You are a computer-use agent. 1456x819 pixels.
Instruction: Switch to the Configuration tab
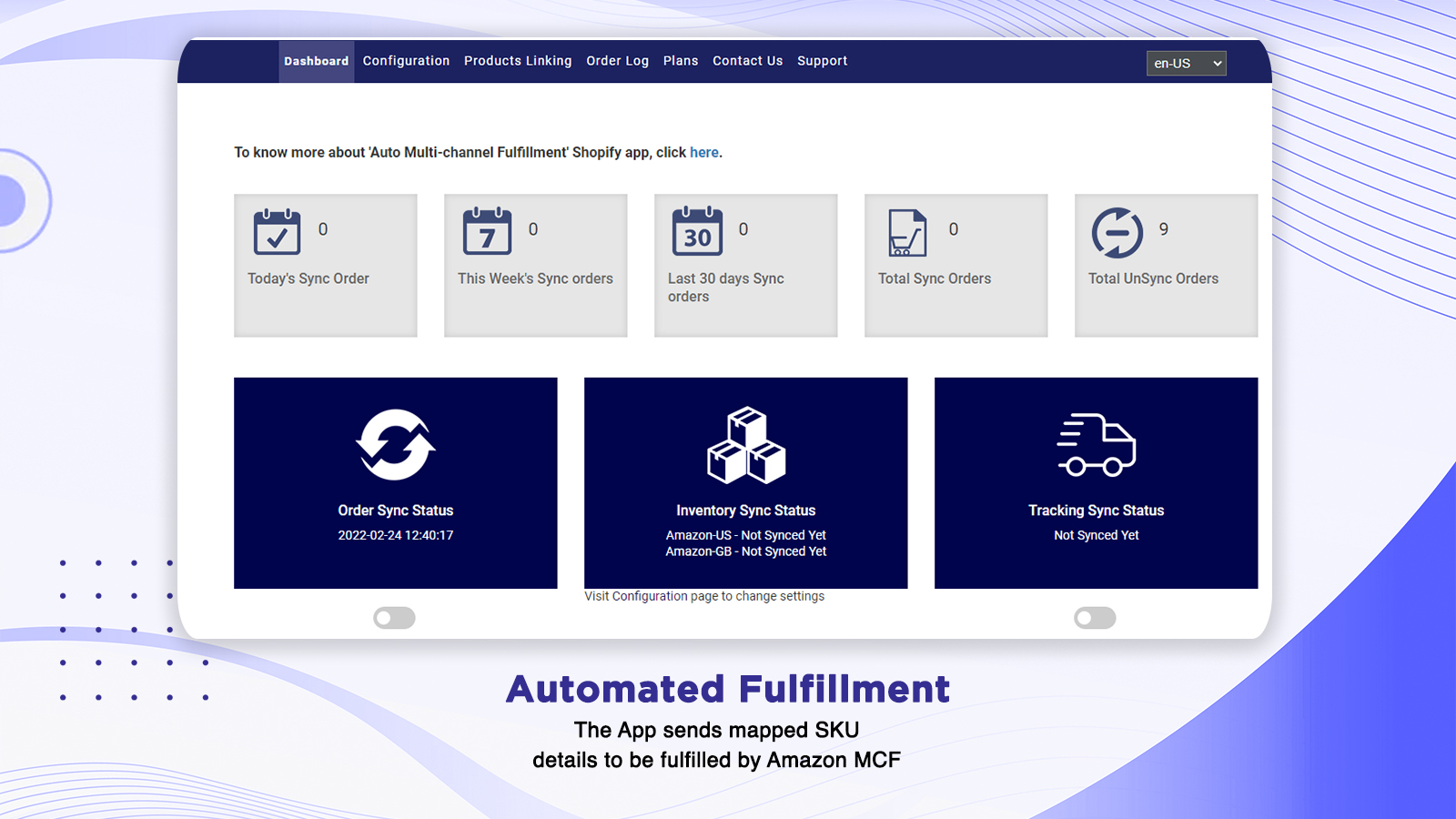click(x=406, y=61)
